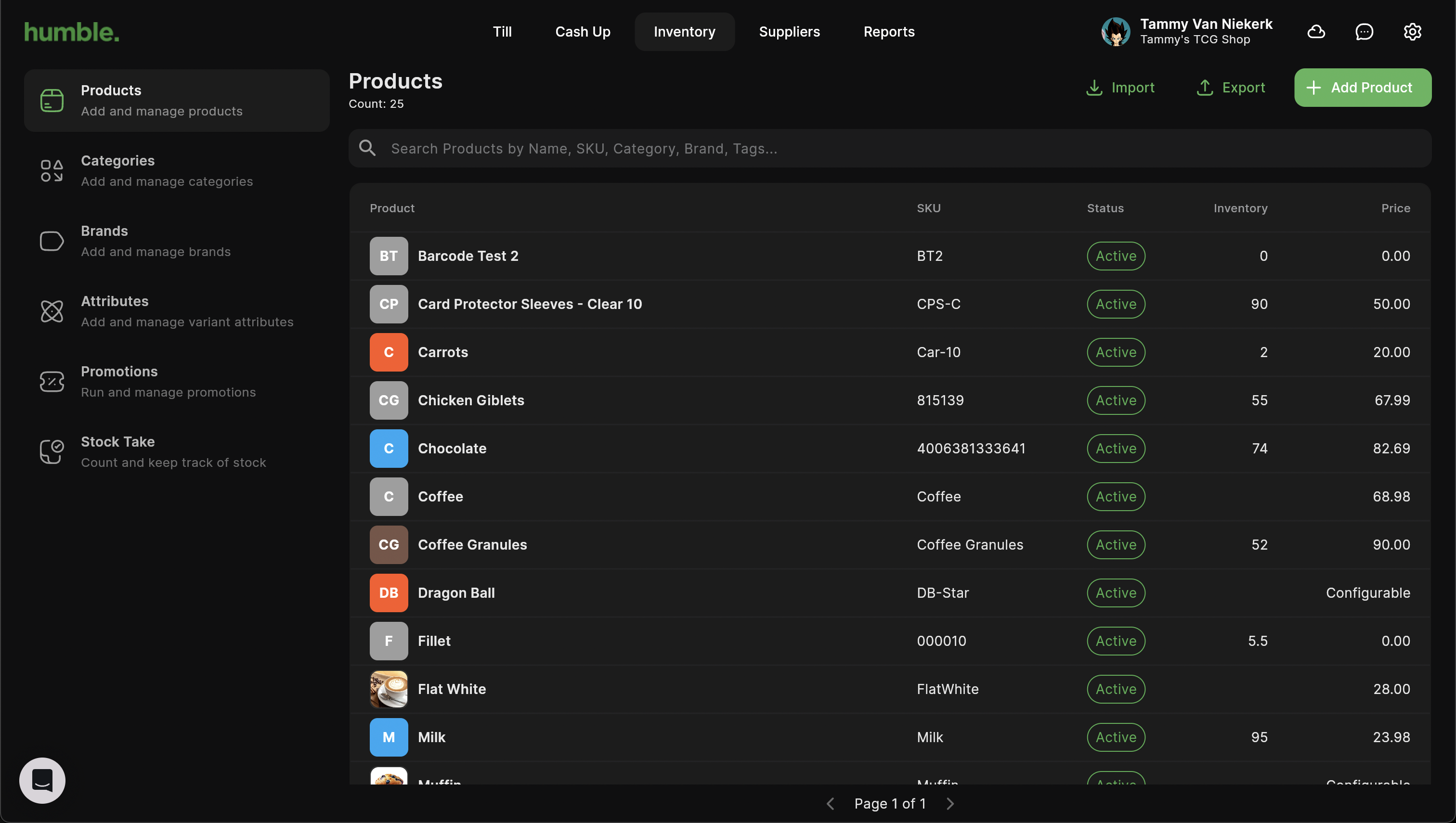Click the search magnifier icon

click(367, 148)
